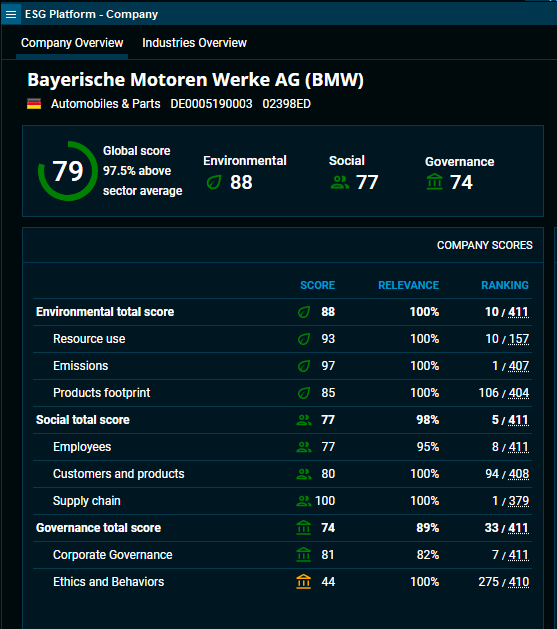Open the 411 ranking link for Social total score
Viewport: 557px width, 629px height.
(518, 420)
